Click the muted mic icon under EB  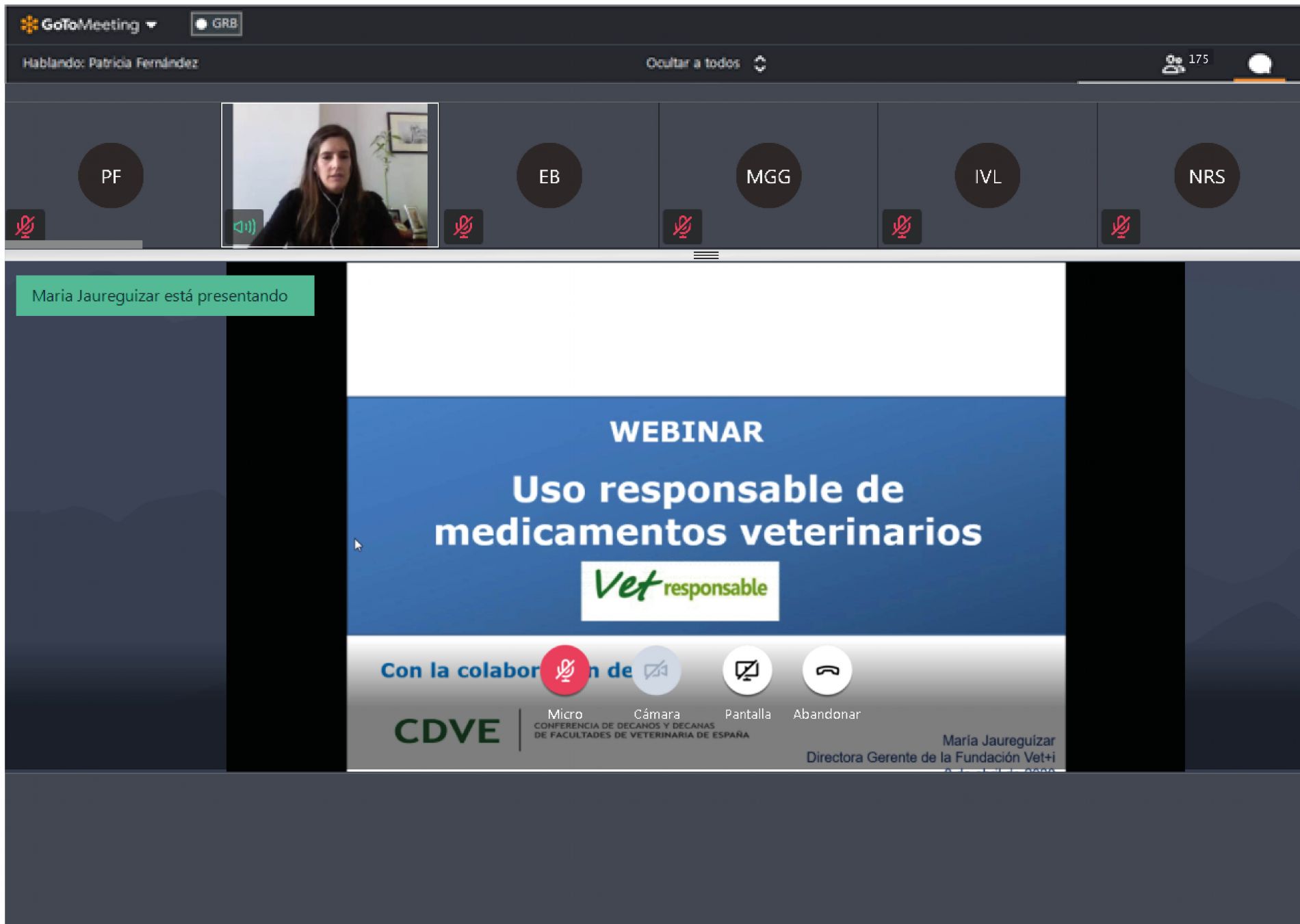[463, 226]
